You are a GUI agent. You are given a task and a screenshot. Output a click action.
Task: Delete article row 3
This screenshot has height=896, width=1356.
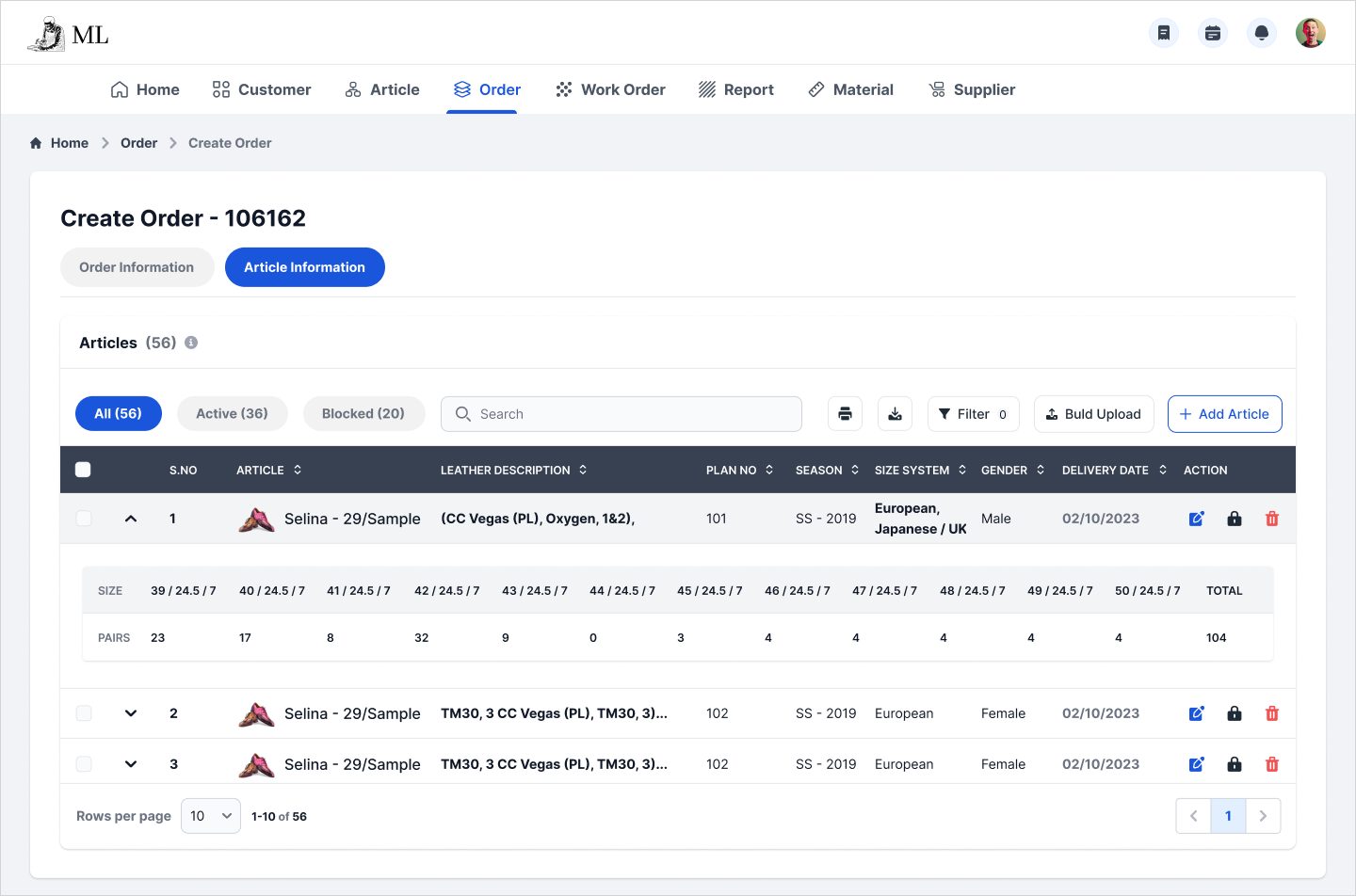(x=1272, y=764)
